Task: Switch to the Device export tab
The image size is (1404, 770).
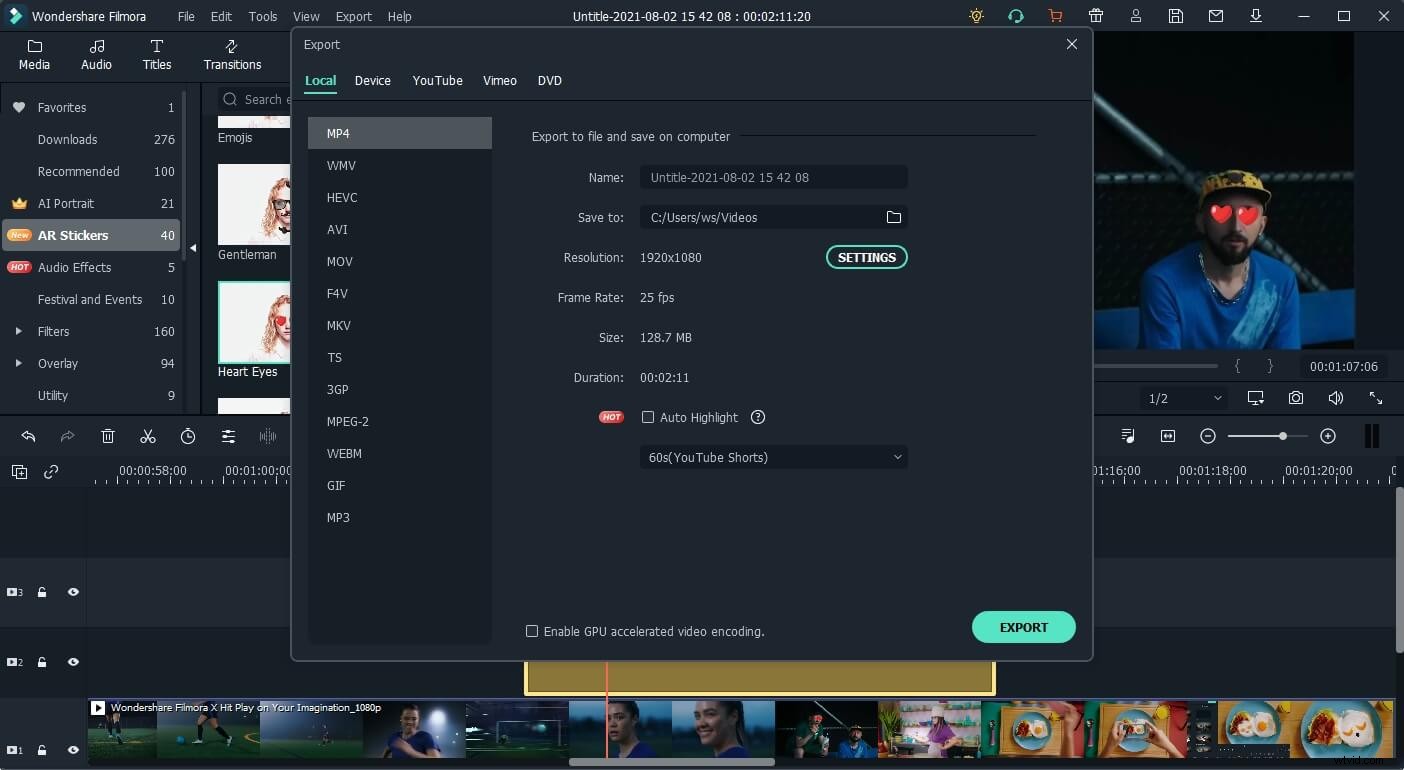Action: point(373,81)
